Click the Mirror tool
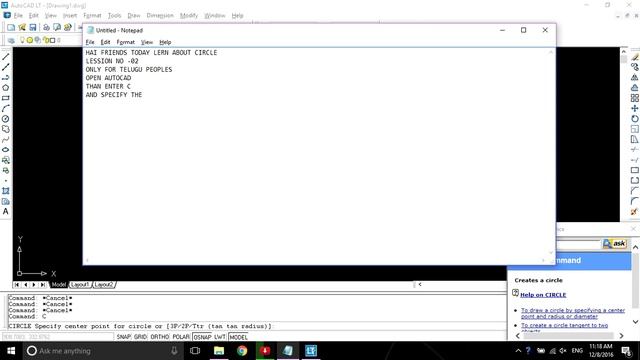 pos(635,78)
